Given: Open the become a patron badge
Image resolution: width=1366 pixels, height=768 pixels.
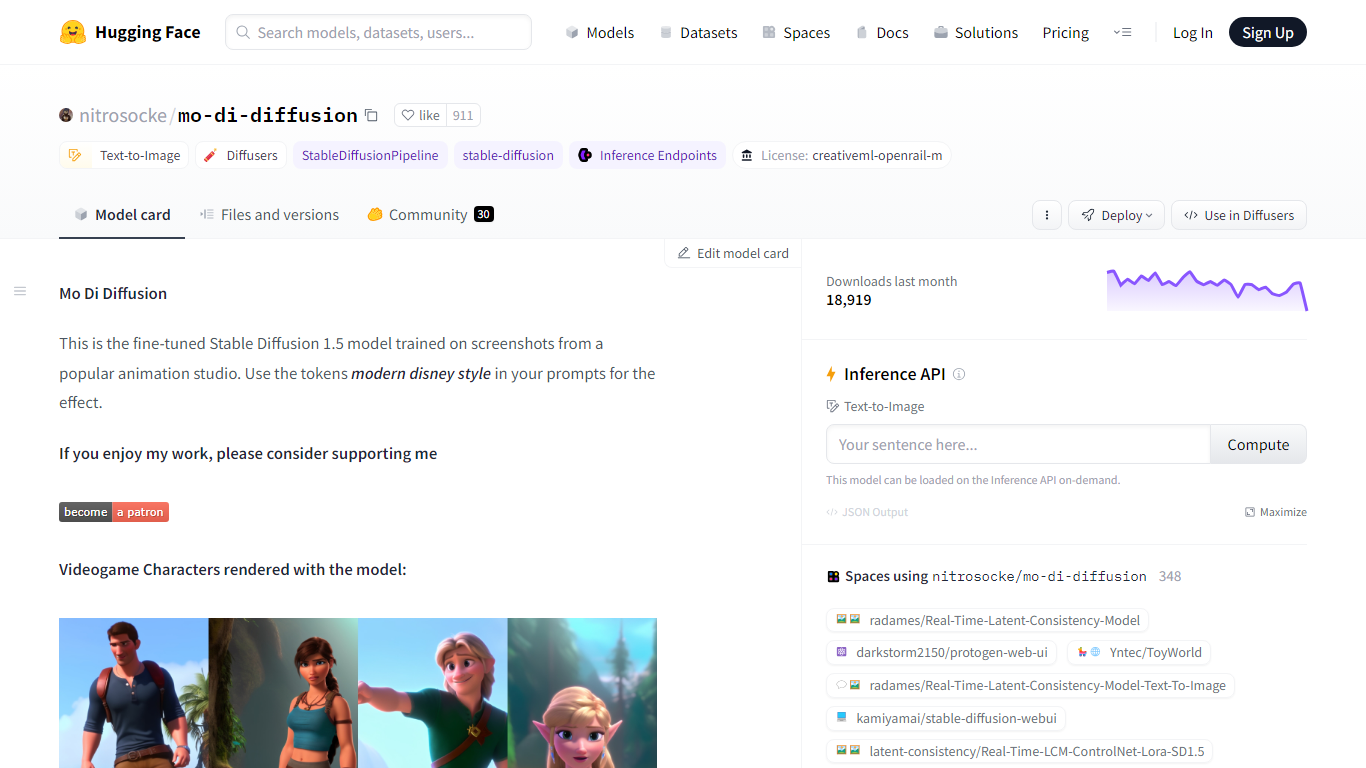Looking at the screenshot, I should 114,512.
